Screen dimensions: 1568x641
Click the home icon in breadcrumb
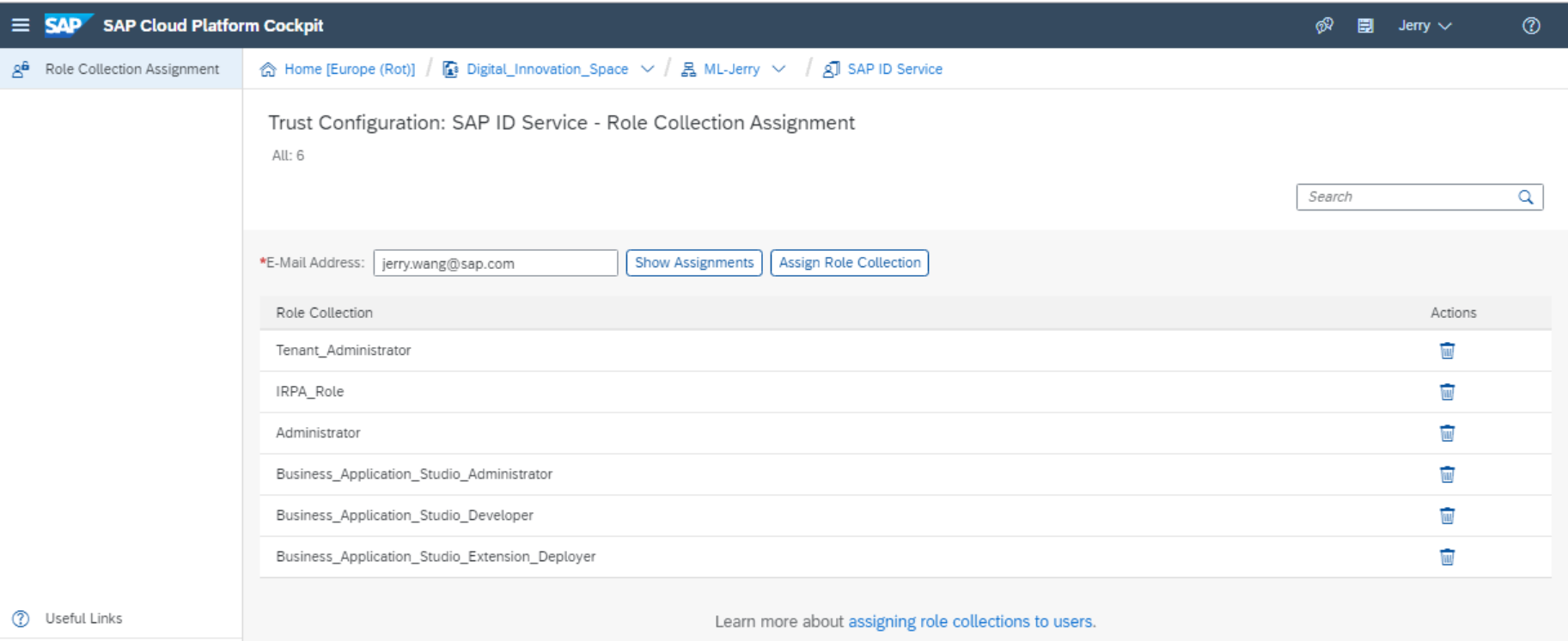click(x=268, y=70)
